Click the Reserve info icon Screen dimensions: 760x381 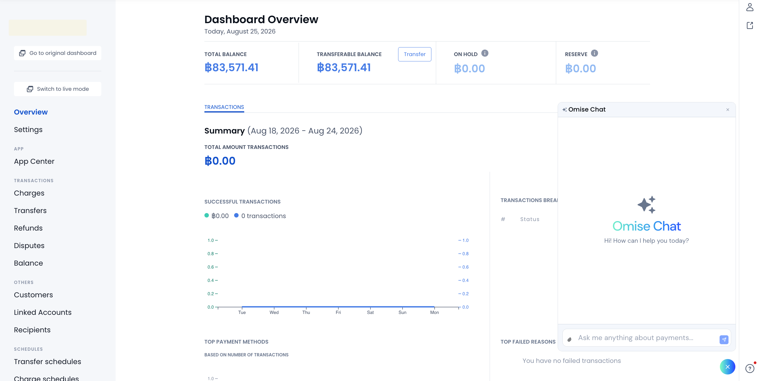click(x=594, y=53)
